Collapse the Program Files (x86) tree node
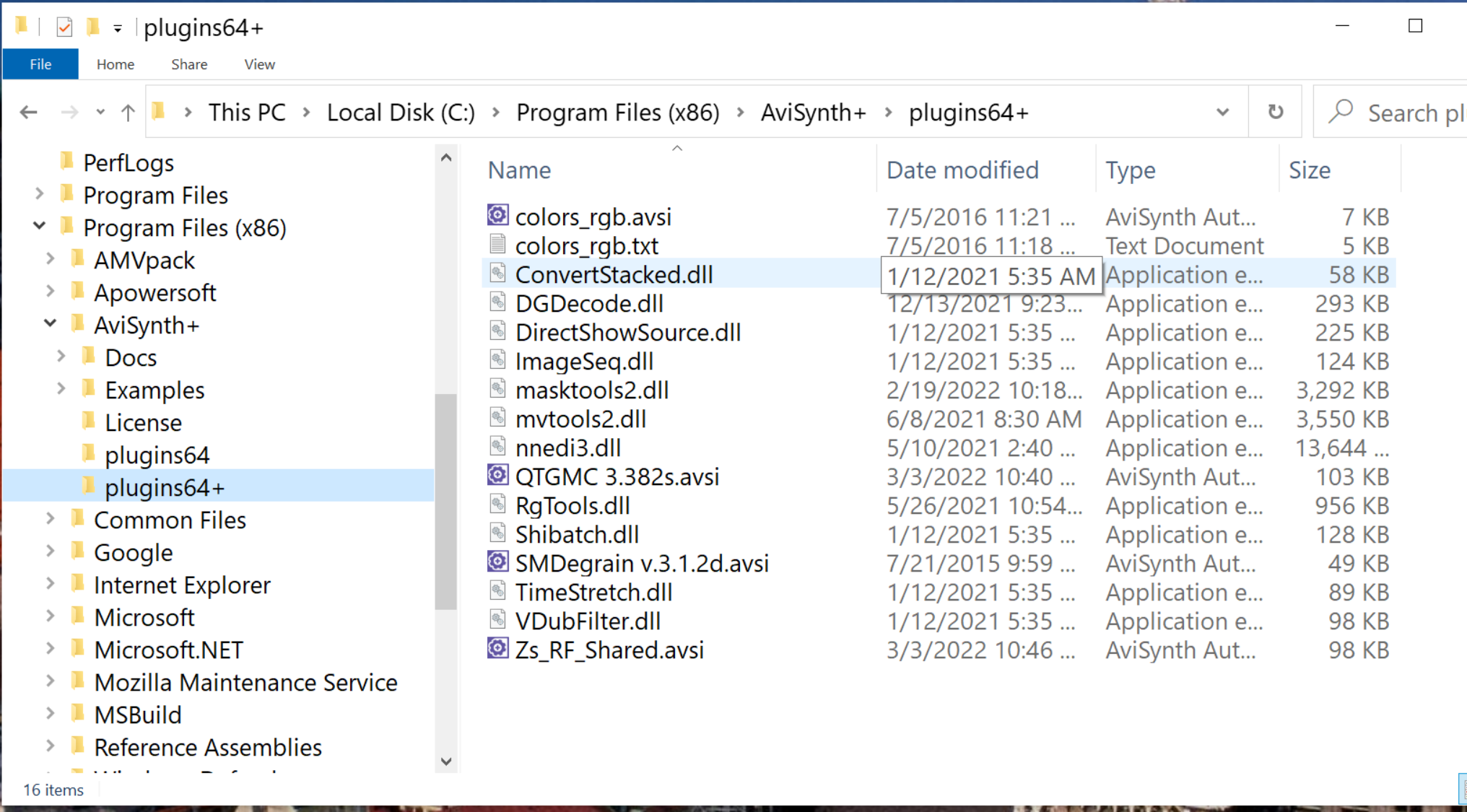The image size is (1467, 812). [40, 226]
